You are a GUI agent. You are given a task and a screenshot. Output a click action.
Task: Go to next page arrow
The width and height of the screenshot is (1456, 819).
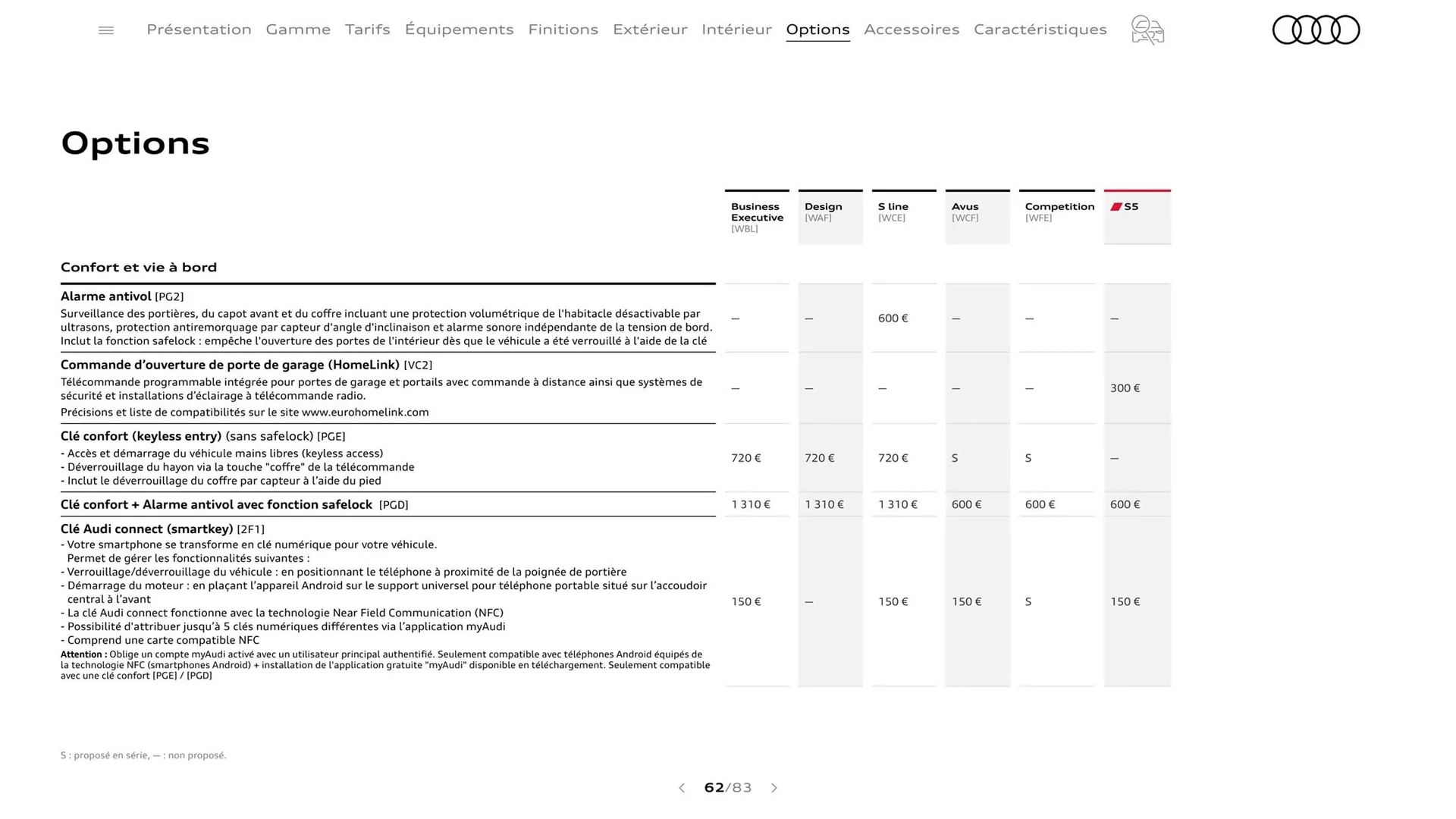[773, 788]
